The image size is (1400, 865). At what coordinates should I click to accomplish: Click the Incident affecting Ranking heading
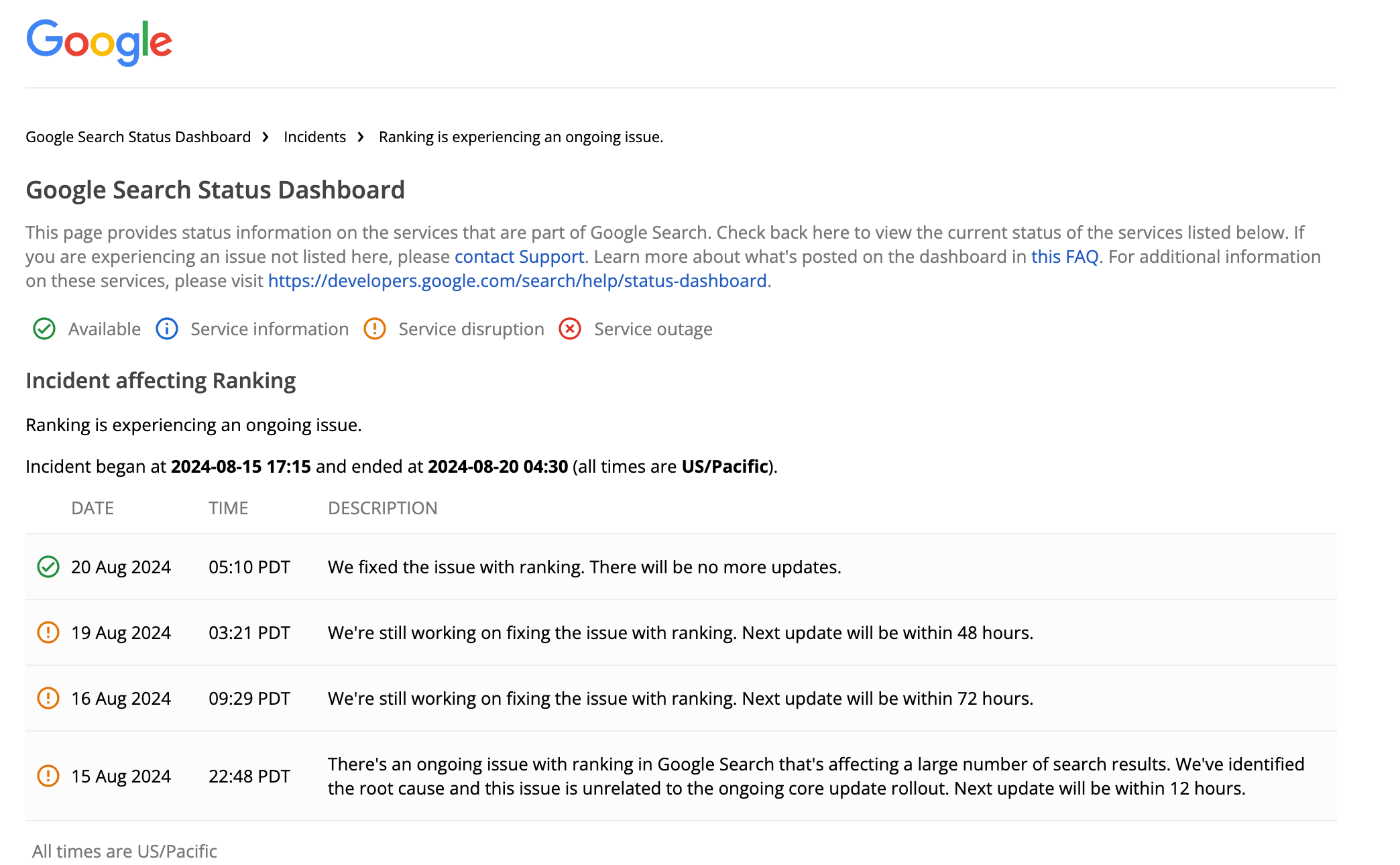(160, 380)
